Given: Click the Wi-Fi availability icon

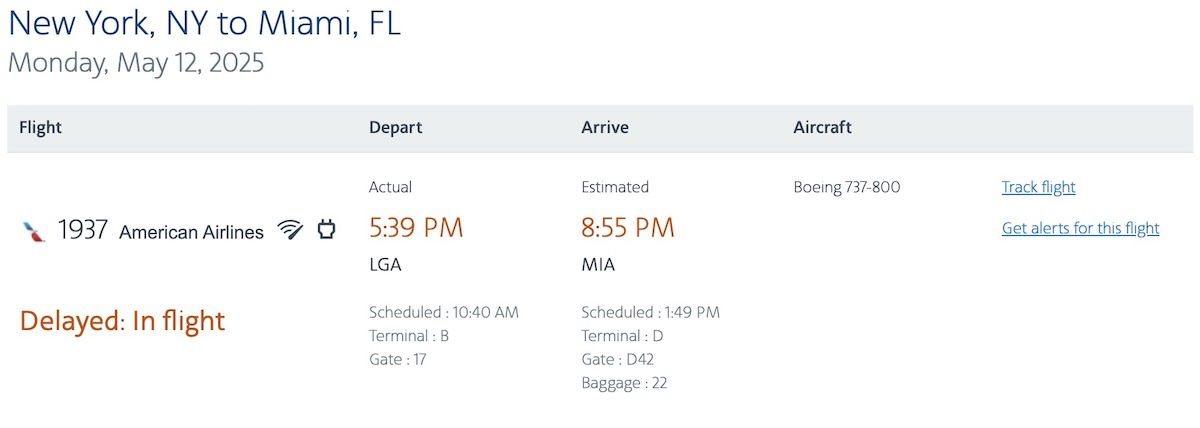Looking at the screenshot, I should tap(291, 231).
